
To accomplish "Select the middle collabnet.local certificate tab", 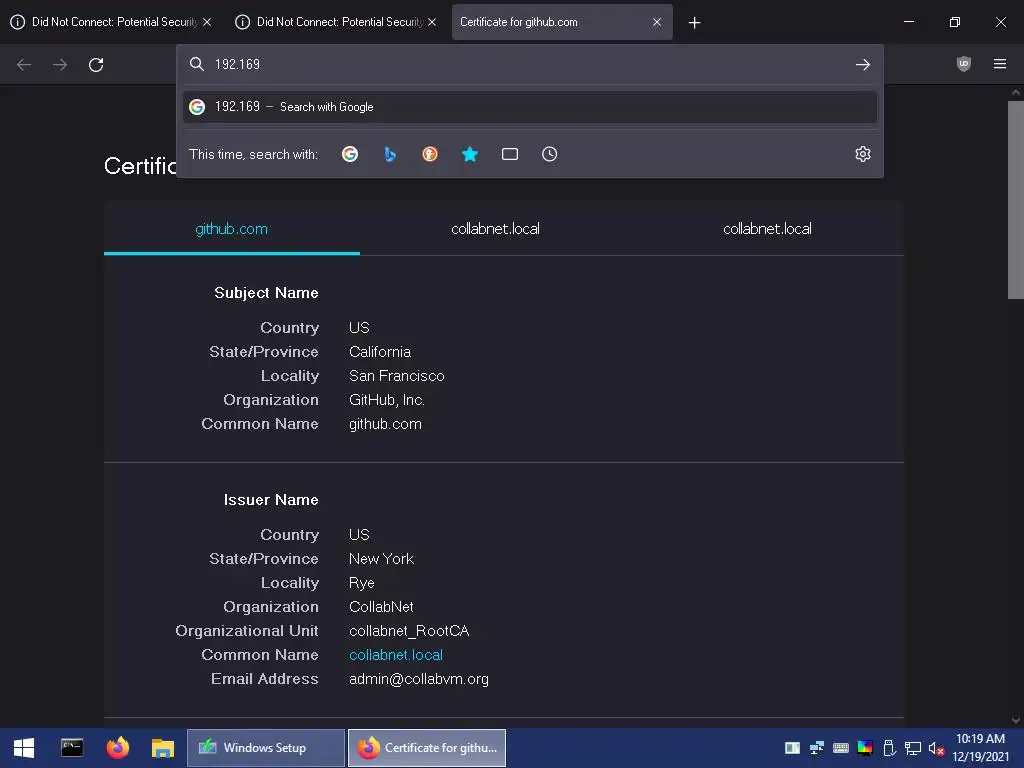I will (496, 229).
